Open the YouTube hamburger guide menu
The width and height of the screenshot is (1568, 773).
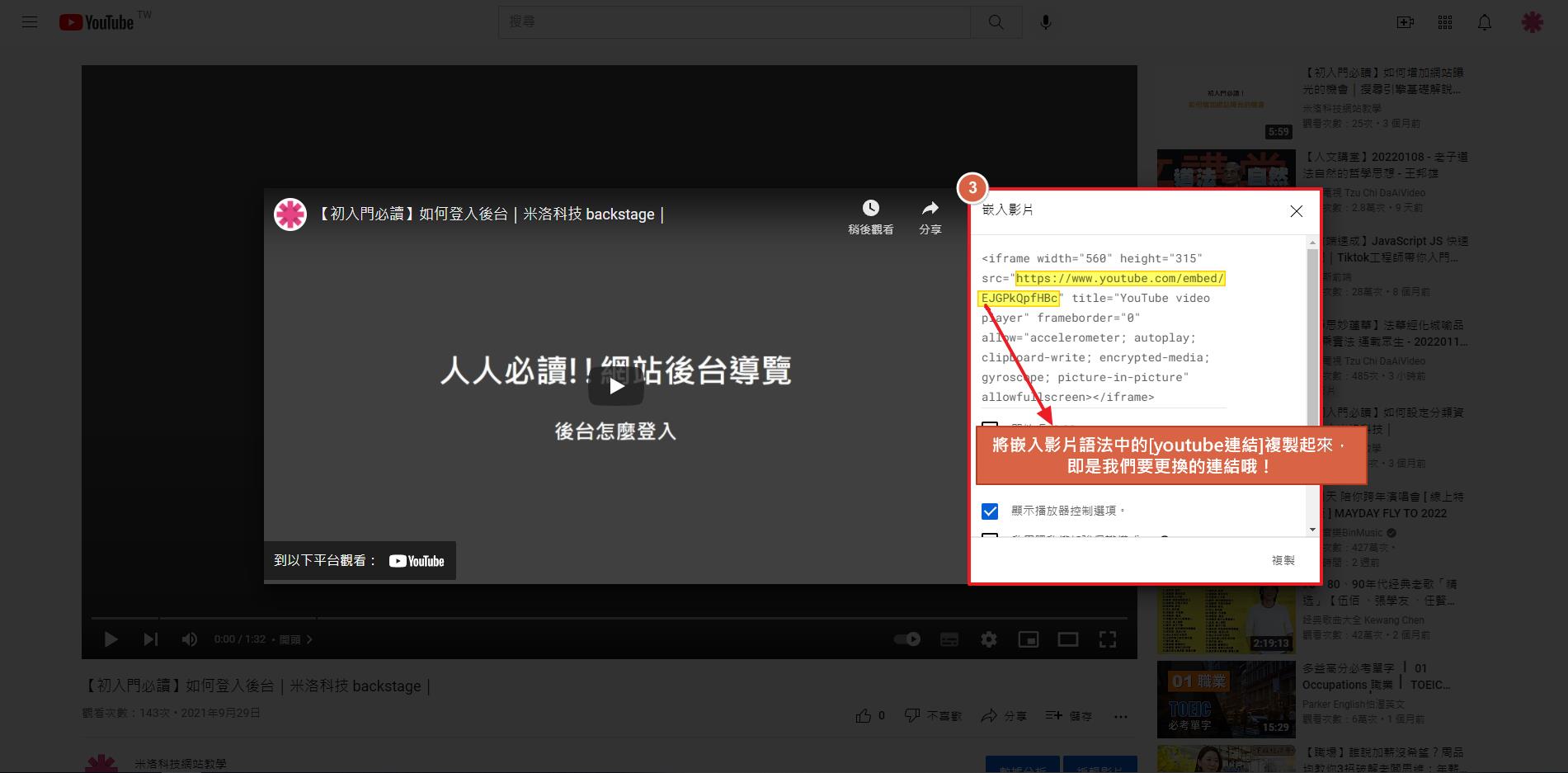click(x=30, y=22)
